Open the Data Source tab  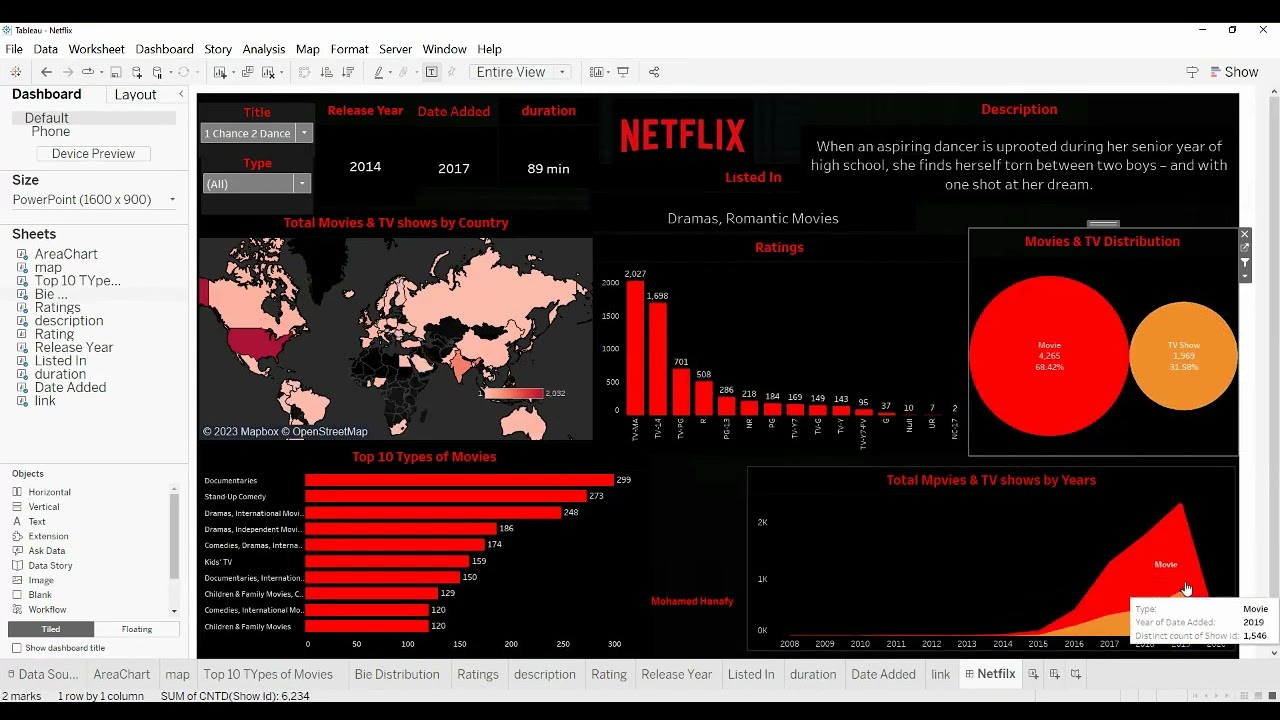[x=41, y=674]
